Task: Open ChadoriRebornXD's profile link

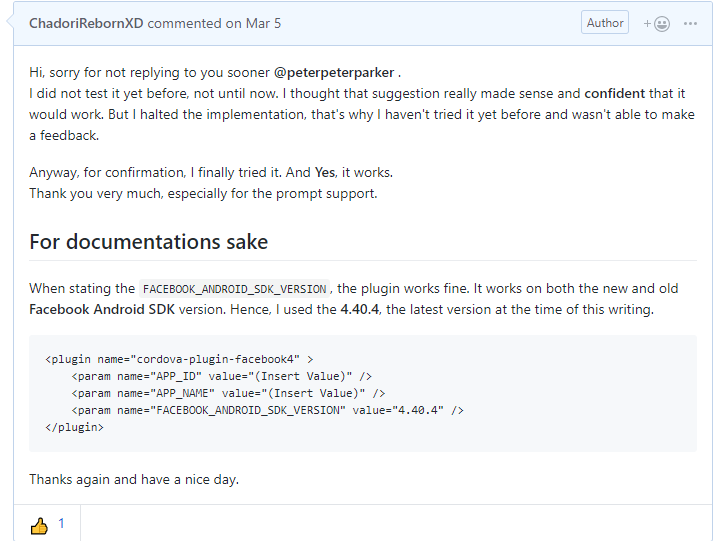Action: 86,23
